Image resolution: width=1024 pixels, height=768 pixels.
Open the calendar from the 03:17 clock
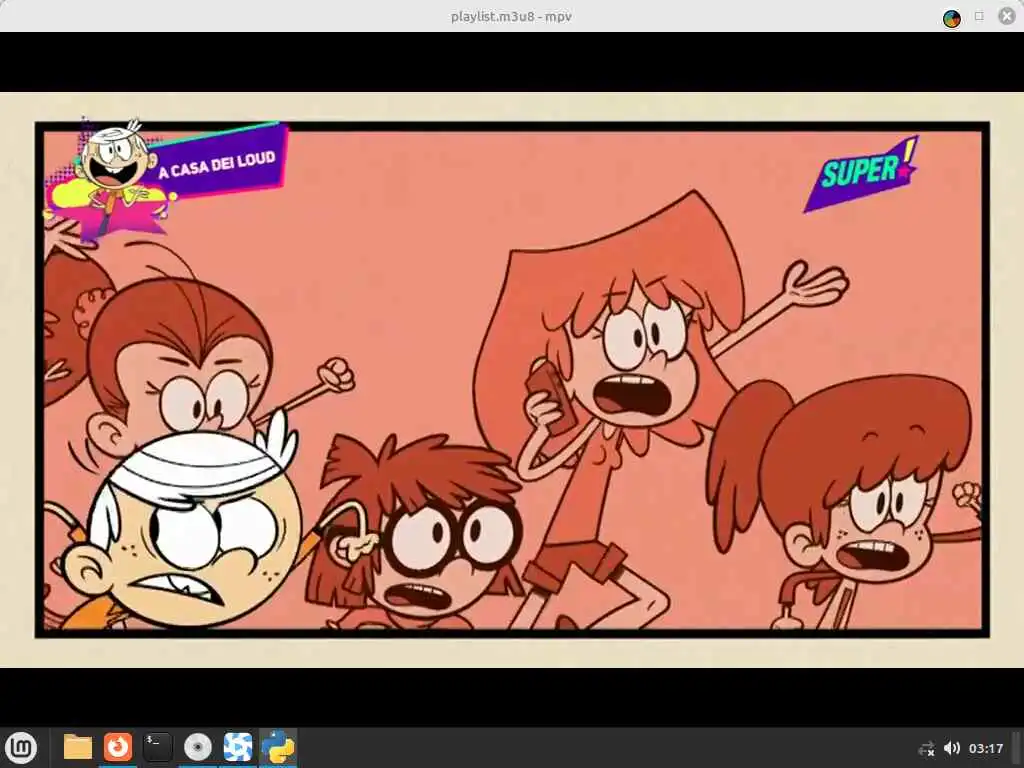(986, 748)
